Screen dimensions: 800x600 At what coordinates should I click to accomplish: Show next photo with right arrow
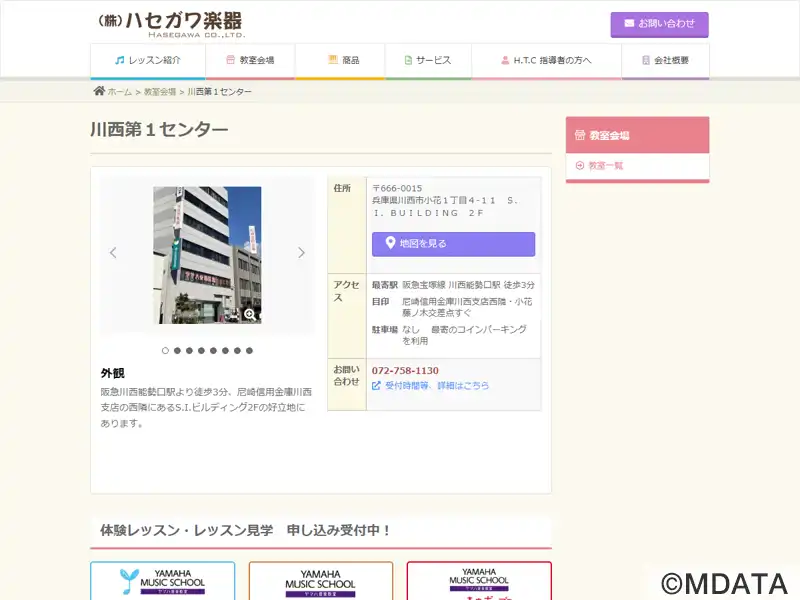pyautogui.click(x=301, y=253)
